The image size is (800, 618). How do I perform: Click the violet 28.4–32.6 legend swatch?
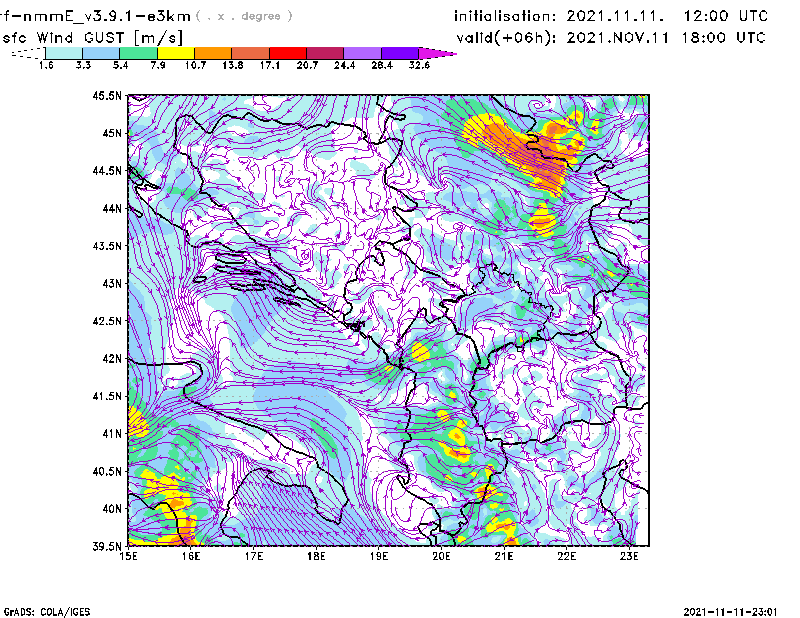click(400, 53)
